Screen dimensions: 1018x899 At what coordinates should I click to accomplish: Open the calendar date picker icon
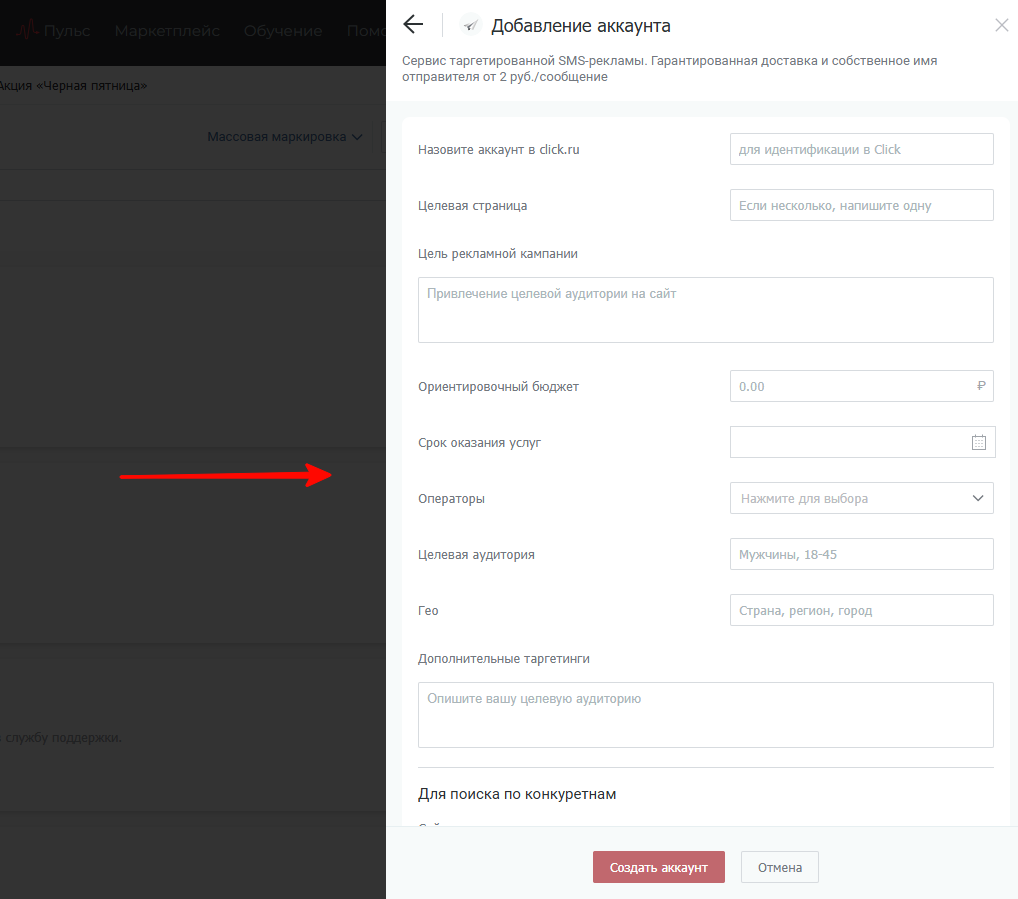(979, 442)
